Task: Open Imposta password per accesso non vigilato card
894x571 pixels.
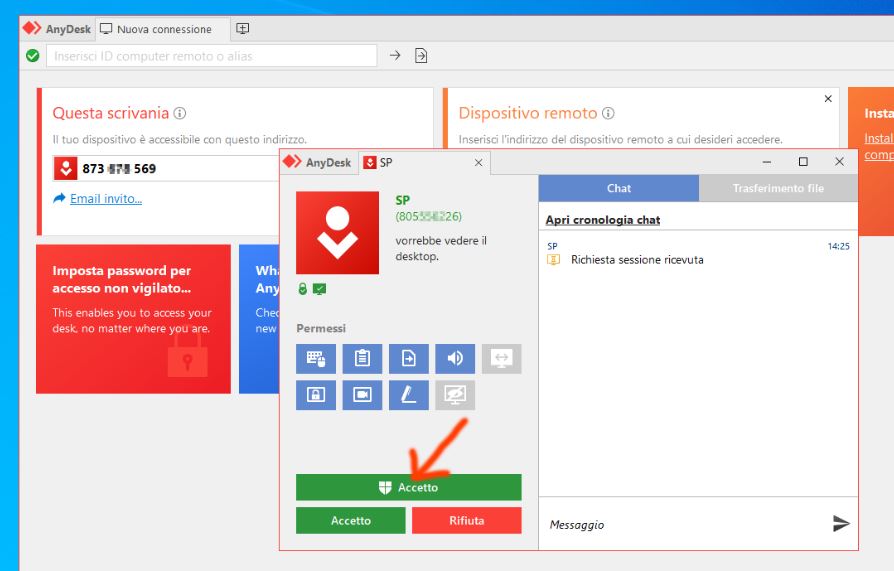Action: coord(133,319)
